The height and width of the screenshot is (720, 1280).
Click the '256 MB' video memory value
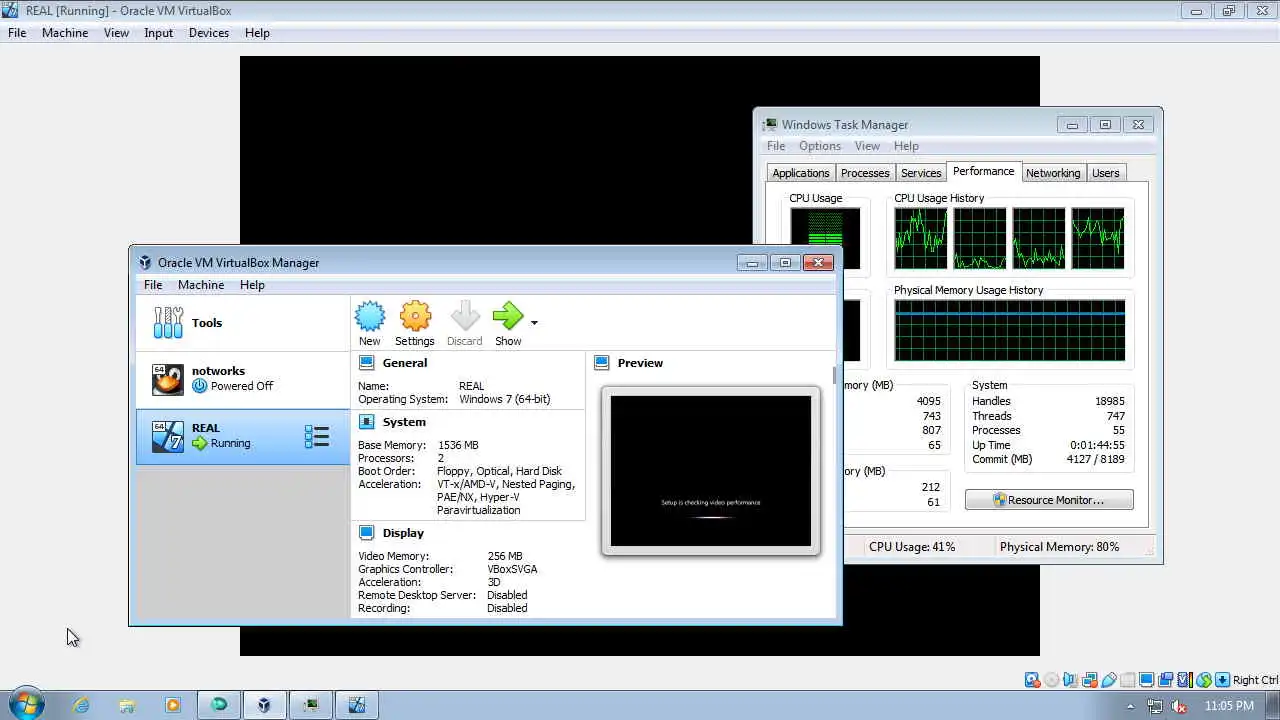pyautogui.click(x=505, y=556)
